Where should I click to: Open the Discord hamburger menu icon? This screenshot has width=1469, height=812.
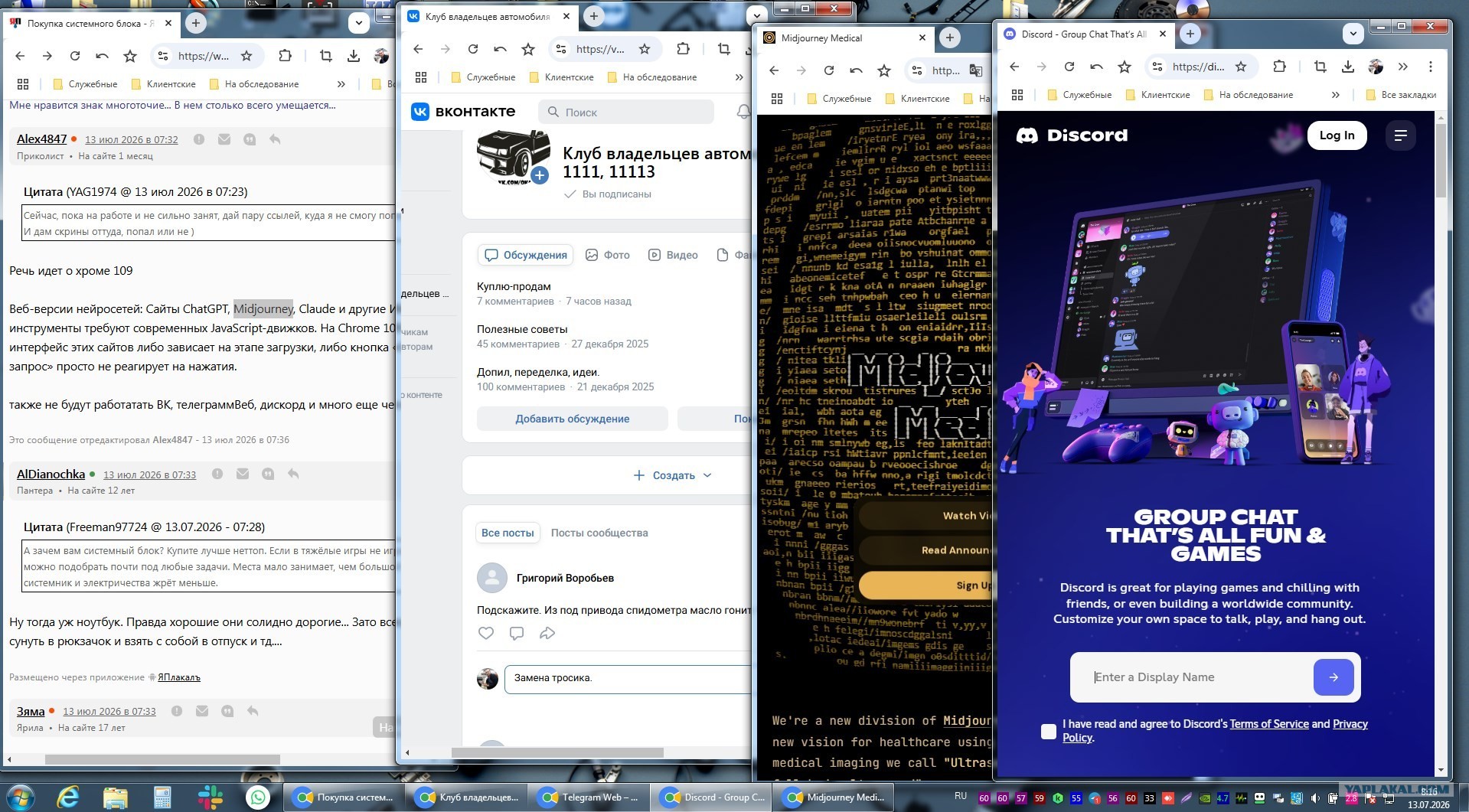[x=1401, y=135]
